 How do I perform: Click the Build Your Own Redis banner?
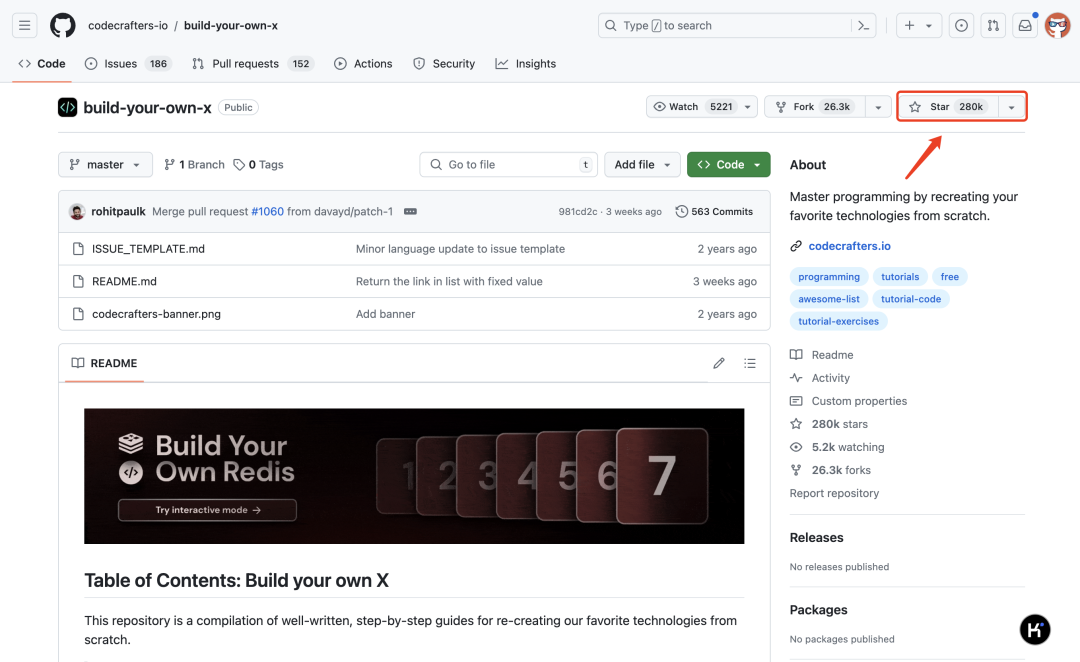414,476
